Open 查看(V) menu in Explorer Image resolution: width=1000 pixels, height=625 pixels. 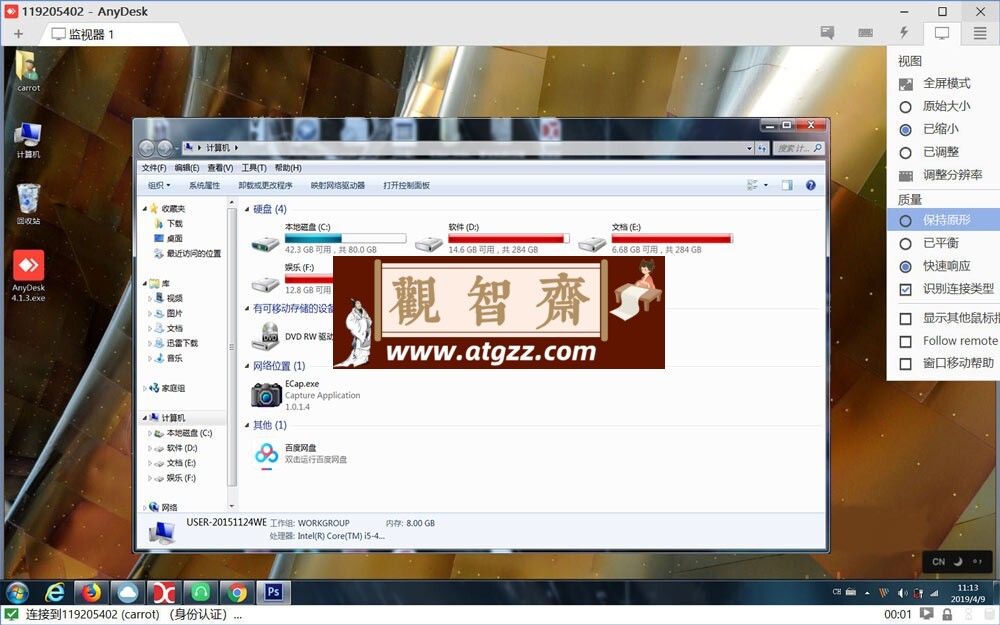click(220, 168)
